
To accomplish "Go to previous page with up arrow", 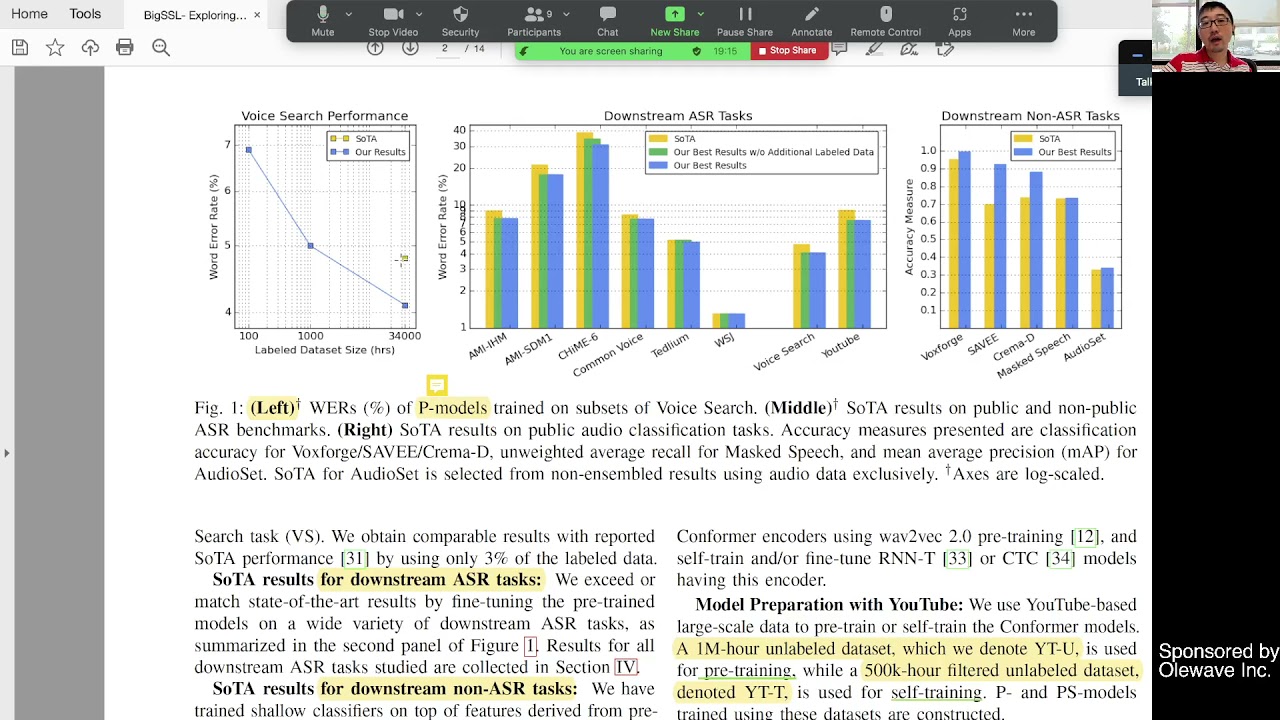I will (375, 48).
